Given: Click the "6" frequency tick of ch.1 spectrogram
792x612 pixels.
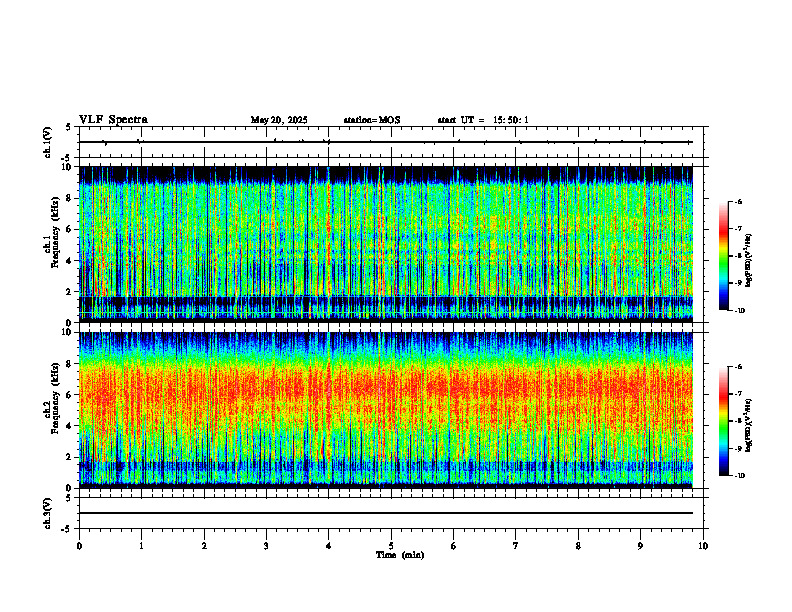Looking at the screenshot, I should [x=70, y=229].
